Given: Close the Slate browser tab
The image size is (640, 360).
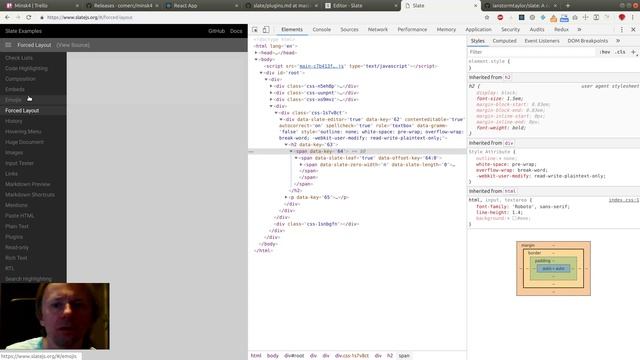Looking at the screenshot, I should [476, 6].
